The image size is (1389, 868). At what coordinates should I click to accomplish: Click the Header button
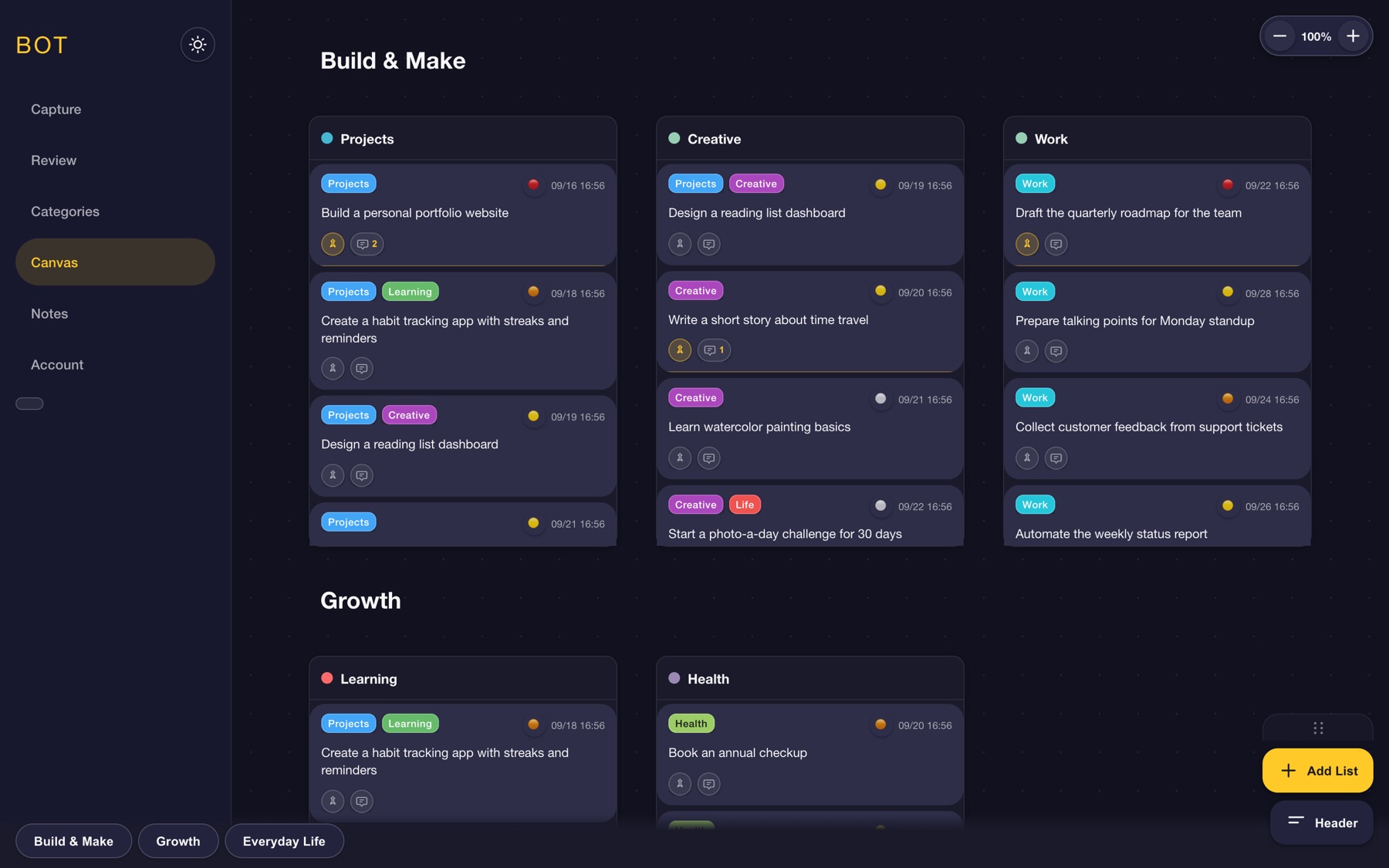point(1322,822)
